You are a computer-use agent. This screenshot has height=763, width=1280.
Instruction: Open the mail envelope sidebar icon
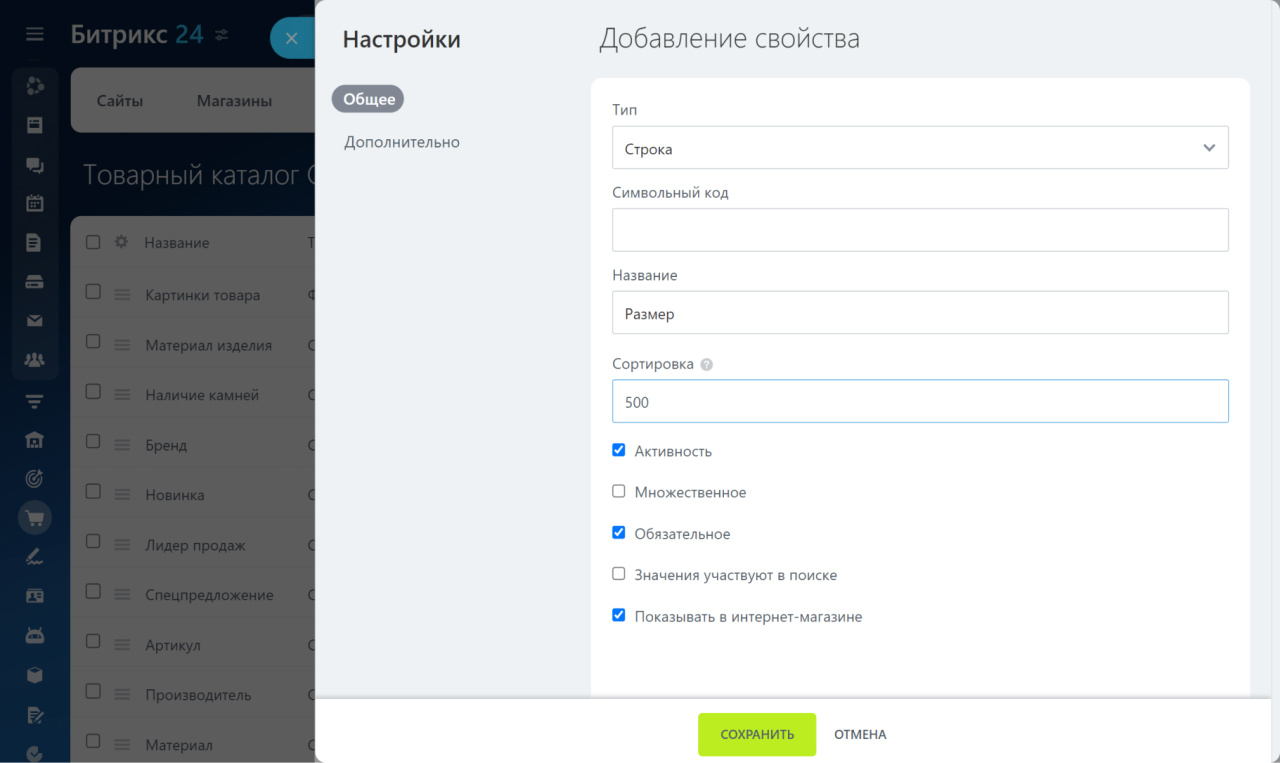click(35, 321)
